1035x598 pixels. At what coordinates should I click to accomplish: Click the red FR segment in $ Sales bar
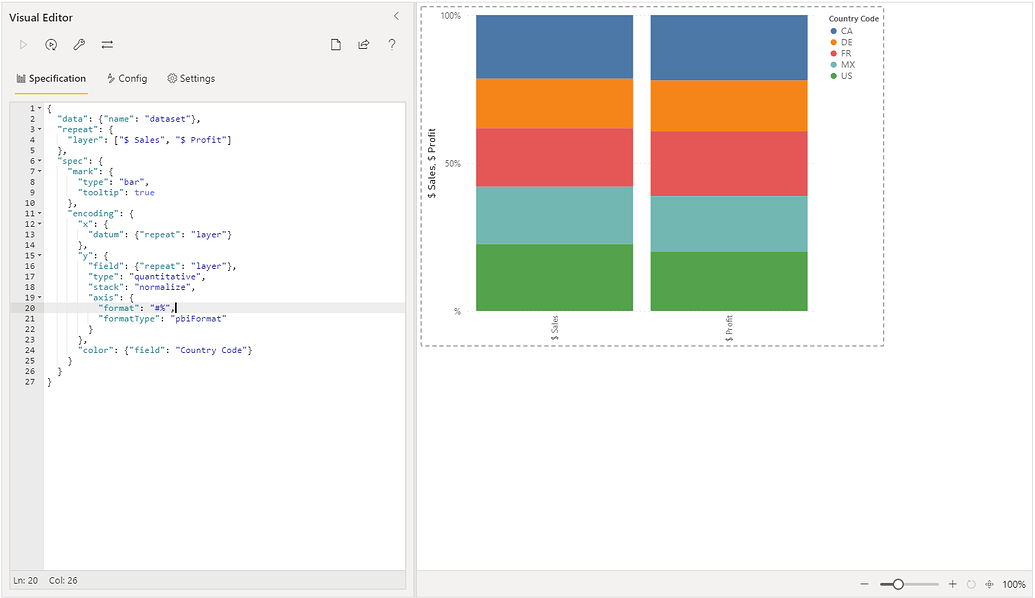point(554,157)
